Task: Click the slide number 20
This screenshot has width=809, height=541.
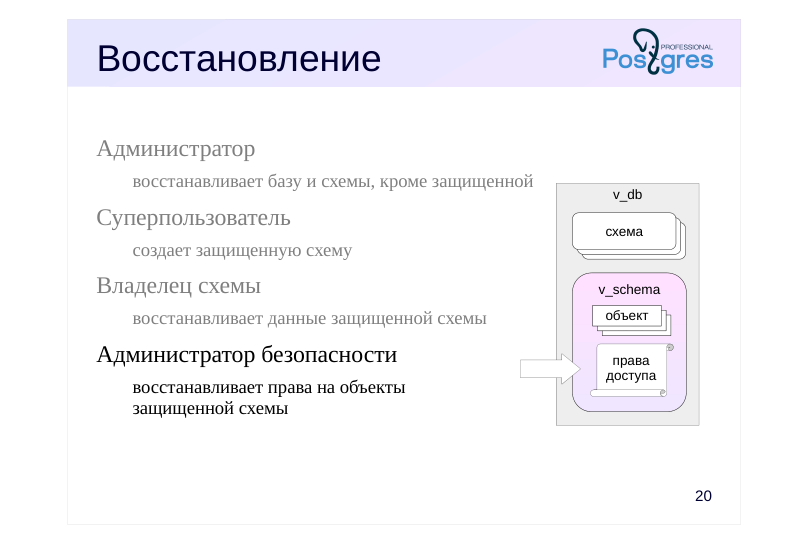Action: click(x=703, y=496)
